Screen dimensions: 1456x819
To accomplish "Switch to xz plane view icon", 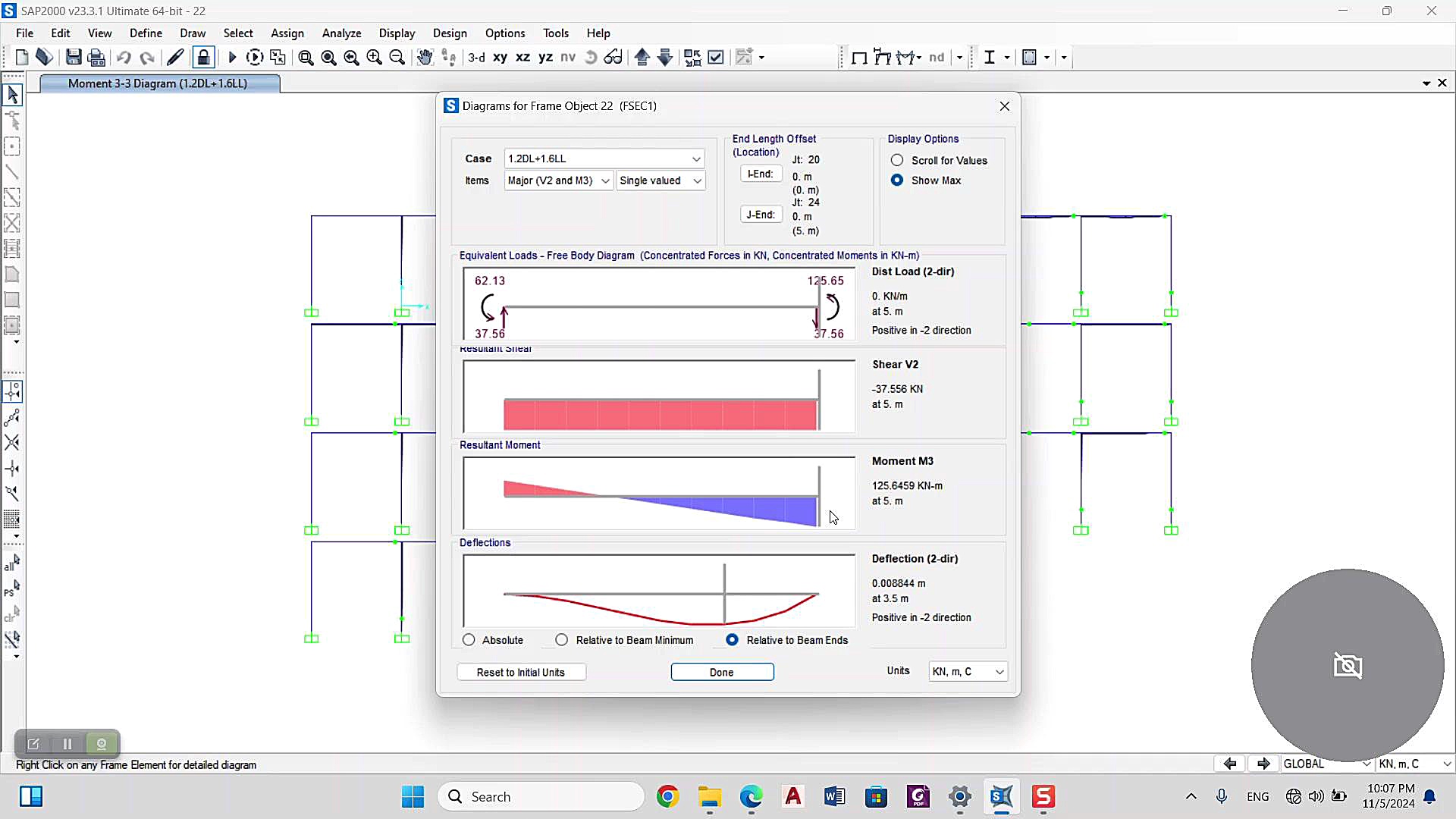I will (x=522, y=58).
